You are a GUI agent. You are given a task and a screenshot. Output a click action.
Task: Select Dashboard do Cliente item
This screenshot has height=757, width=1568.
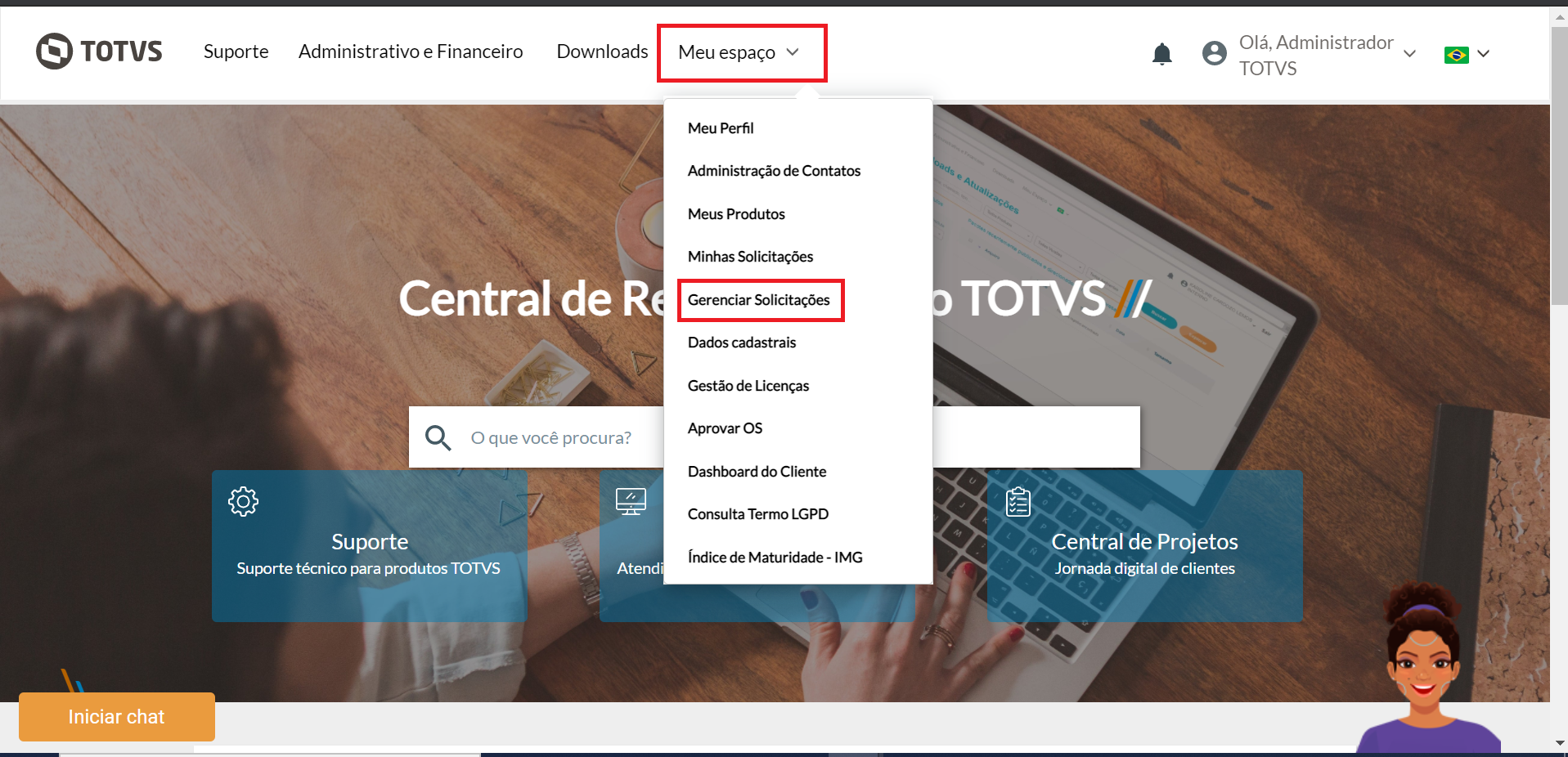(x=757, y=472)
